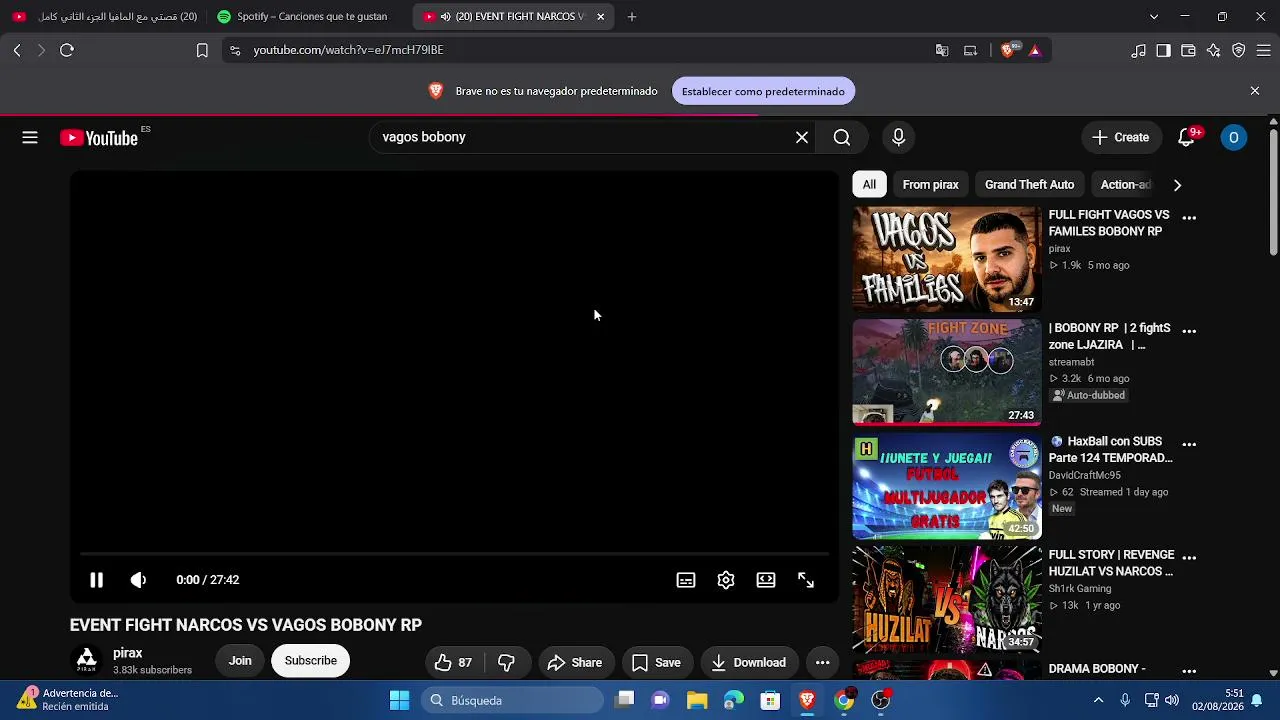Open the FIGHT ZONE video thumbnail
This screenshot has width=1280, height=720.
947,372
